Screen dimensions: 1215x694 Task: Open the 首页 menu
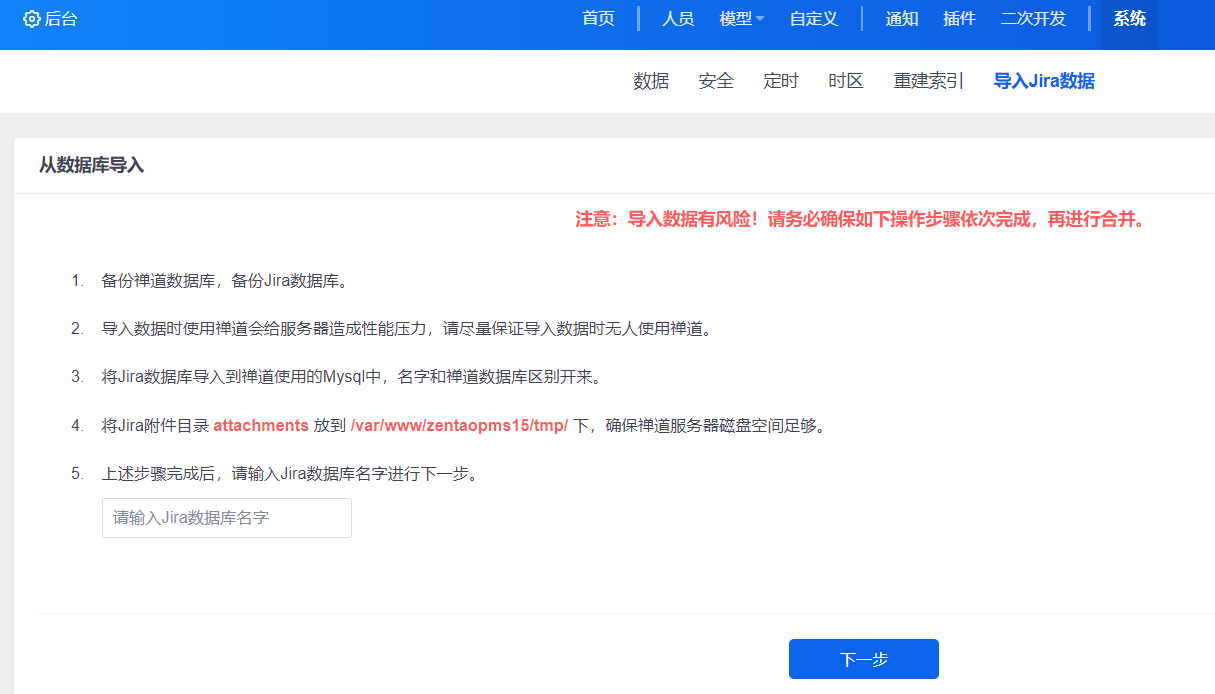(x=598, y=19)
